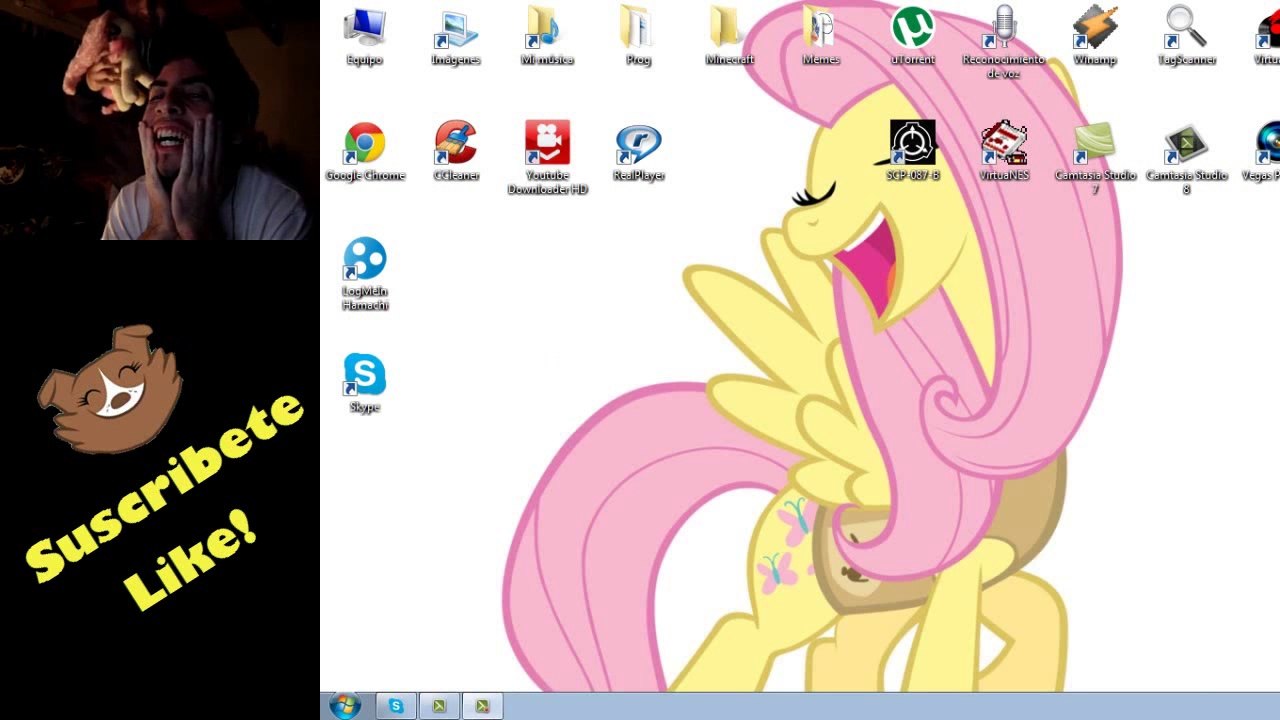The width and height of the screenshot is (1280, 720).
Task: Open the Minecraft folder
Action: (730, 36)
